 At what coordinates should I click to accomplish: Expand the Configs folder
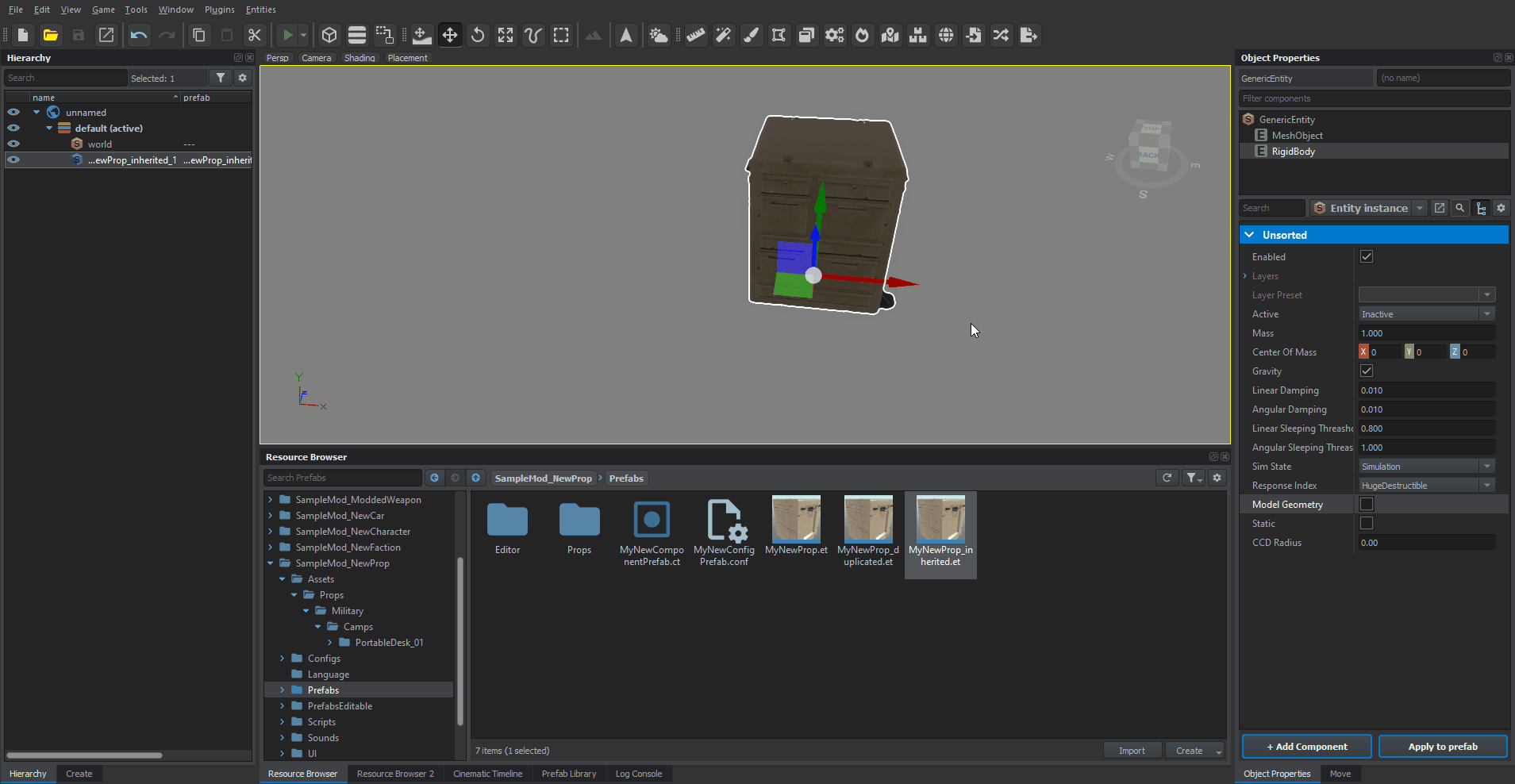282,659
